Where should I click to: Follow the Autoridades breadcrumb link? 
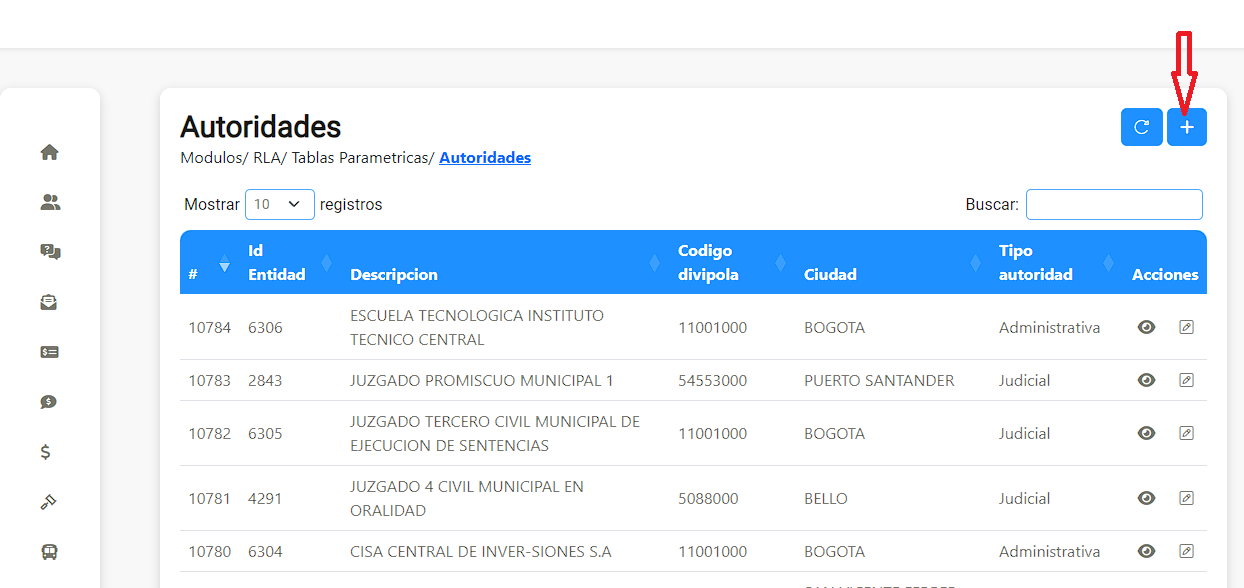[x=485, y=158]
